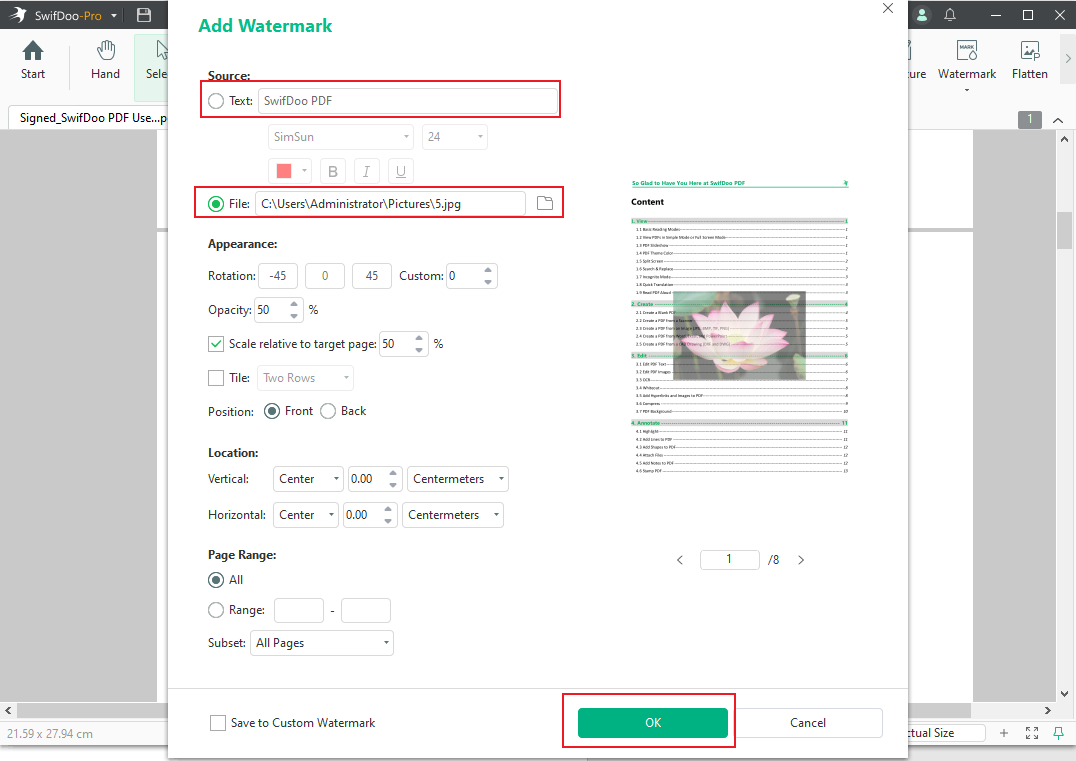1076x761 pixels.
Task: Go to next preview page arrow
Action: point(800,560)
